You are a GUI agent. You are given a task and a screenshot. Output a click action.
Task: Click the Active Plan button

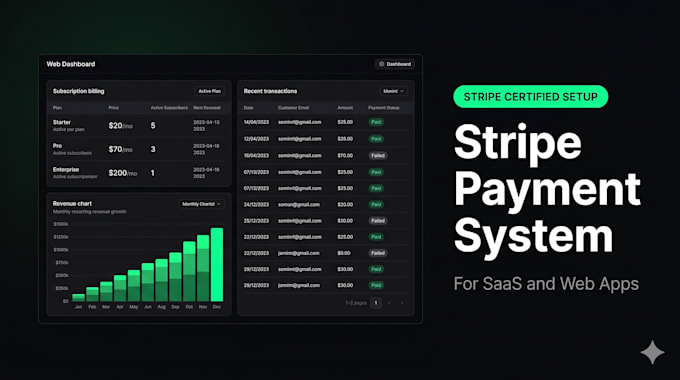pyautogui.click(x=209, y=91)
